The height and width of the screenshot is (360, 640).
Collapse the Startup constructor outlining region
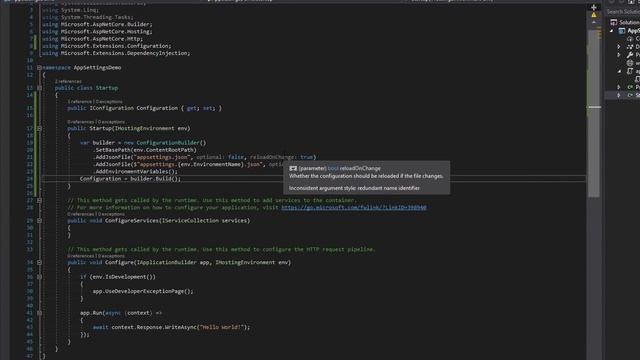(40, 128)
